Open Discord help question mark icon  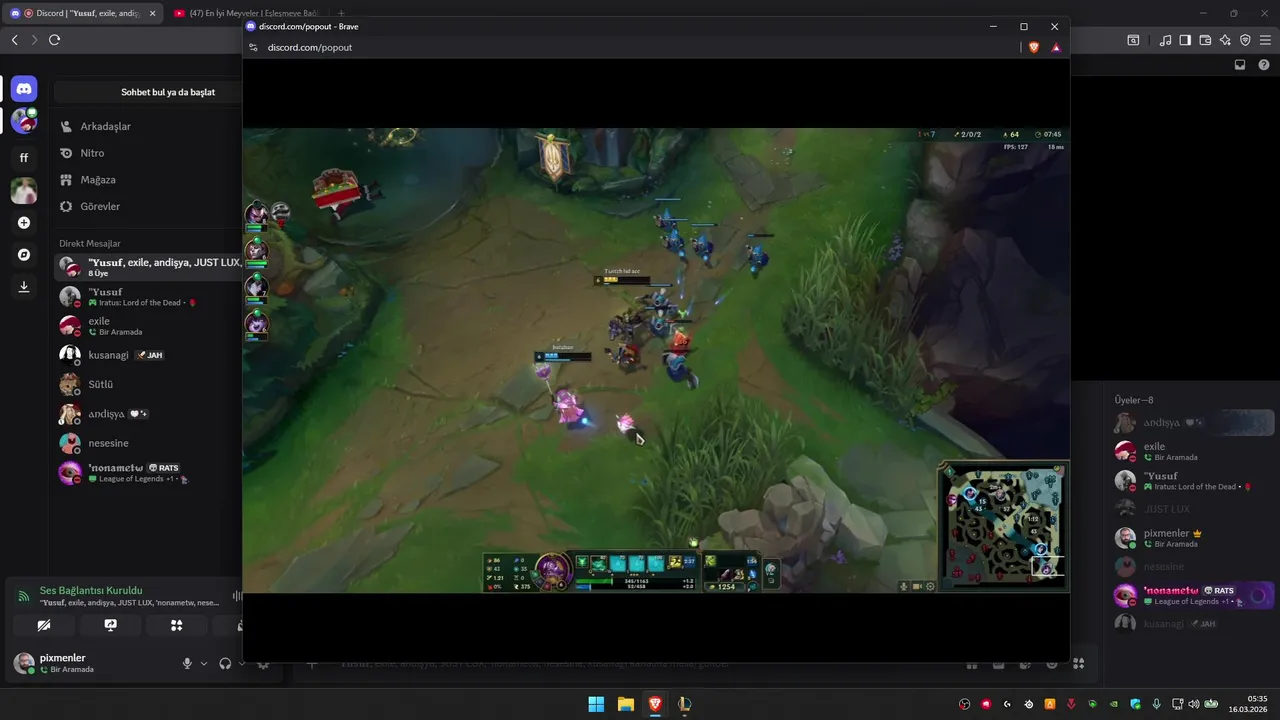1264,65
